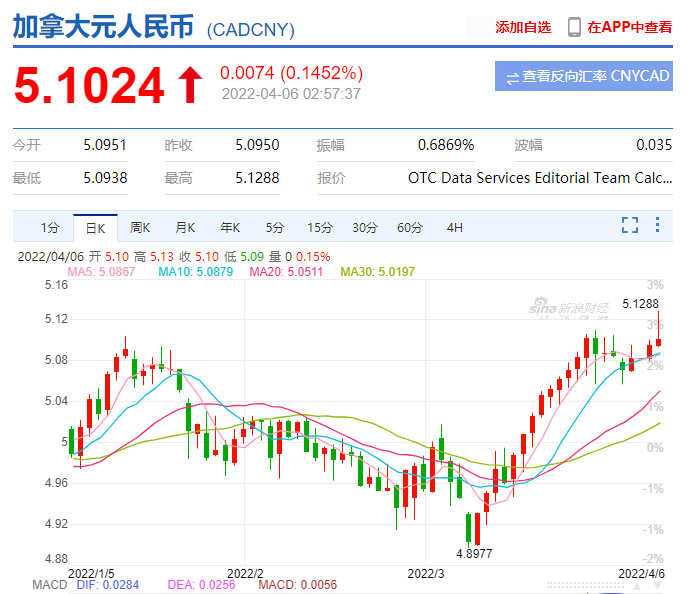
Task: Click the OTC Data Services quote source text
Action: click(540, 178)
